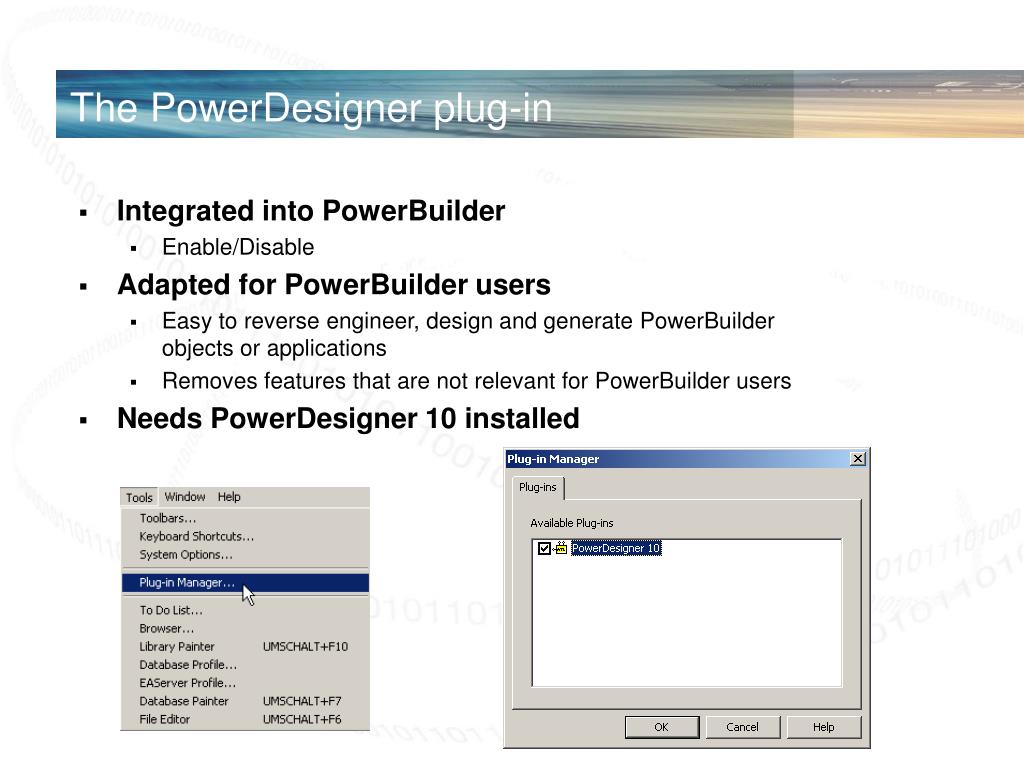Uncheck the PowerDesigner 10 plug-in checkbox

544,549
